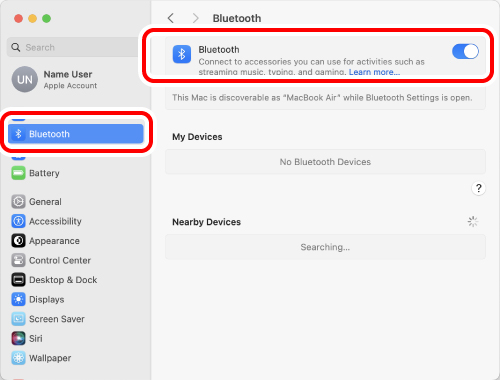This screenshot has width=500, height=380.
Task: Open the Battery settings icon
Action: coord(18,173)
